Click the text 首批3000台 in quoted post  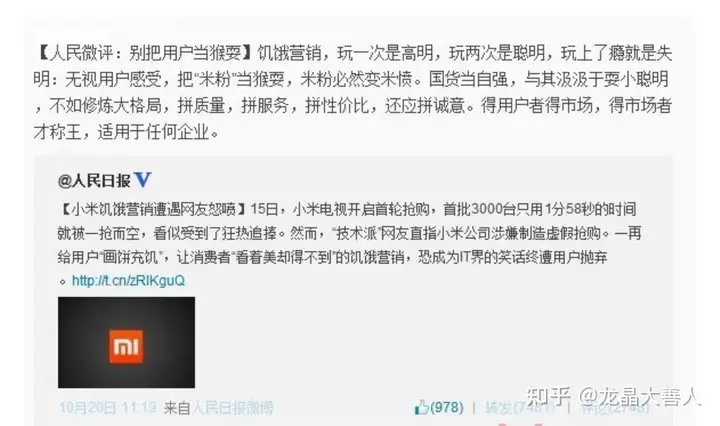click(479, 209)
